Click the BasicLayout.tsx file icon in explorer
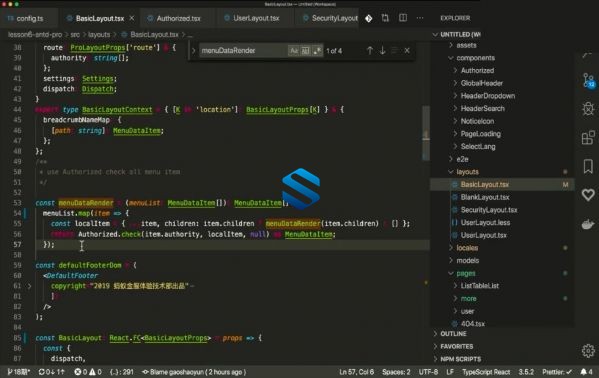The width and height of the screenshot is (599, 378). 455,185
